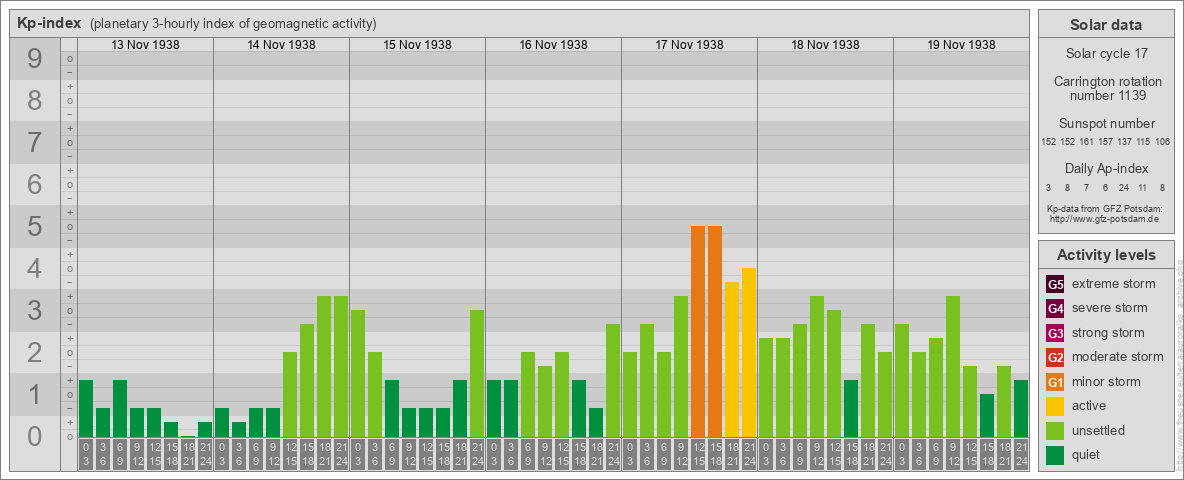Click sunspot value 106
Viewport: 1184px width, 480px height.
click(1162, 142)
